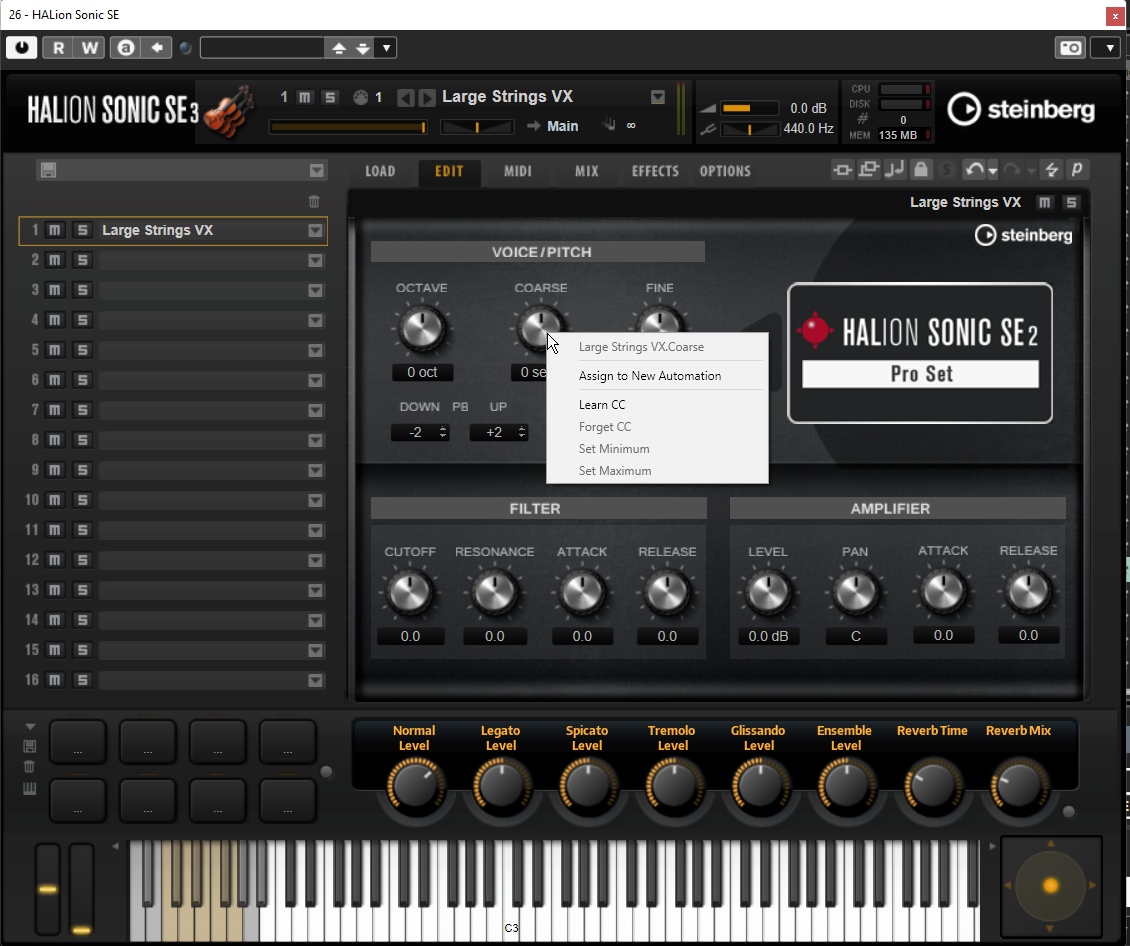Open the program dropdown for slot 14
The width and height of the screenshot is (1130, 946).
(x=316, y=620)
